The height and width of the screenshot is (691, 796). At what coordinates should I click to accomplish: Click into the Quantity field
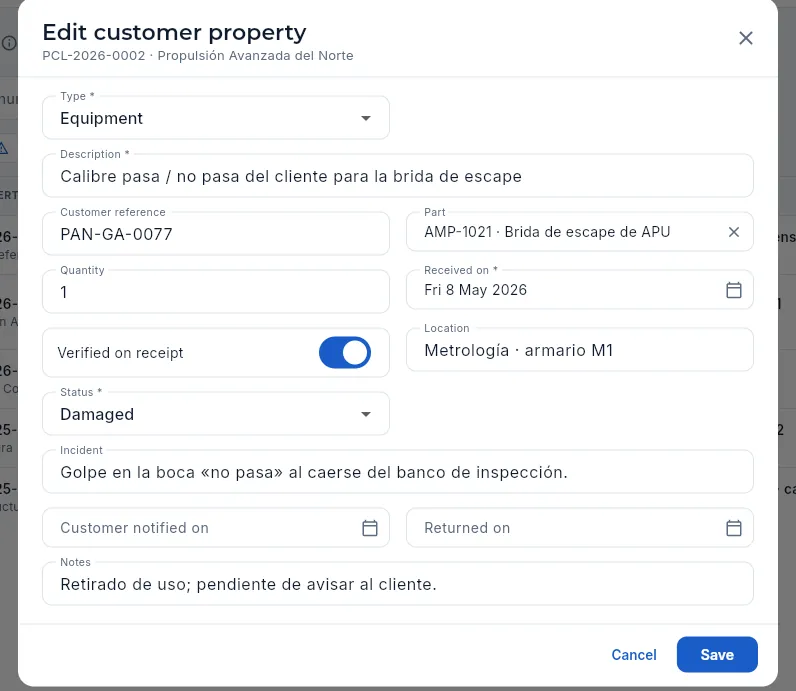click(216, 292)
